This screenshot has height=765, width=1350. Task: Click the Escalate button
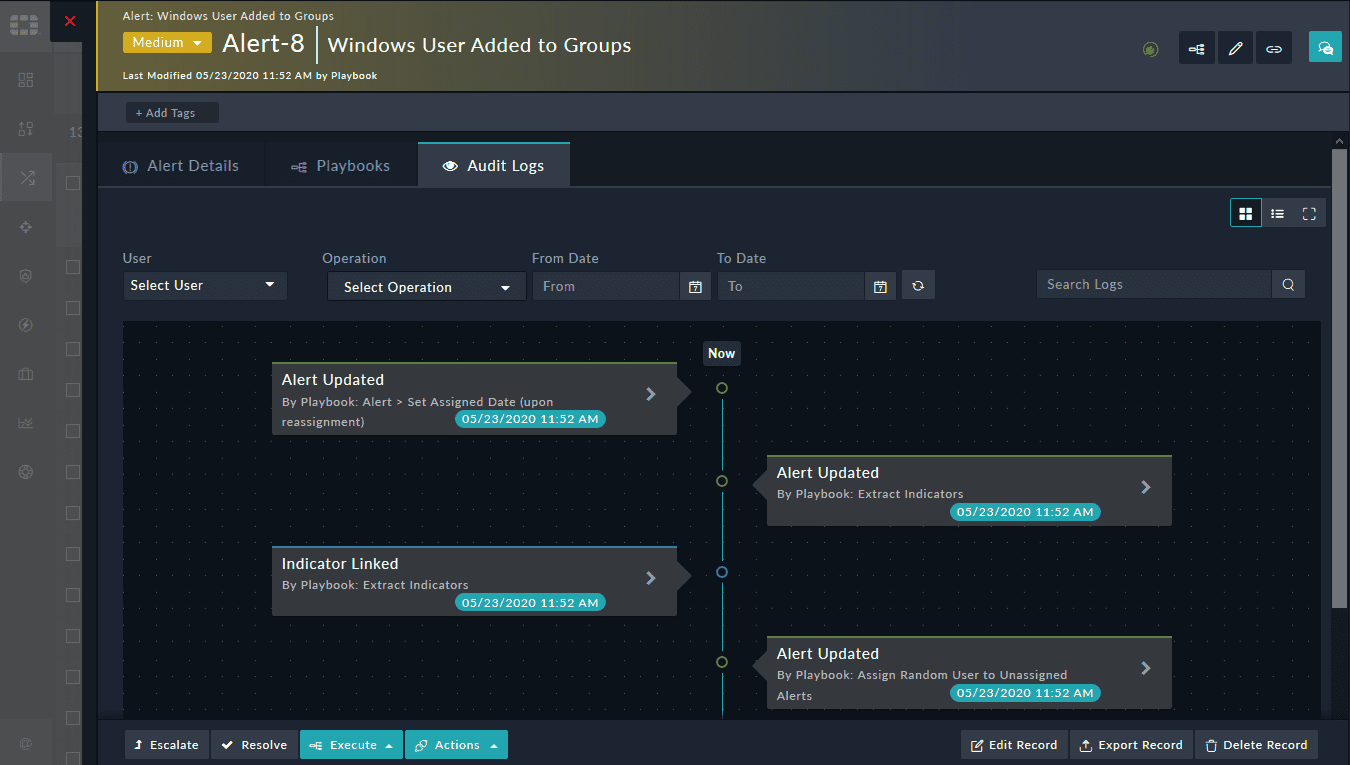pyautogui.click(x=167, y=745)
